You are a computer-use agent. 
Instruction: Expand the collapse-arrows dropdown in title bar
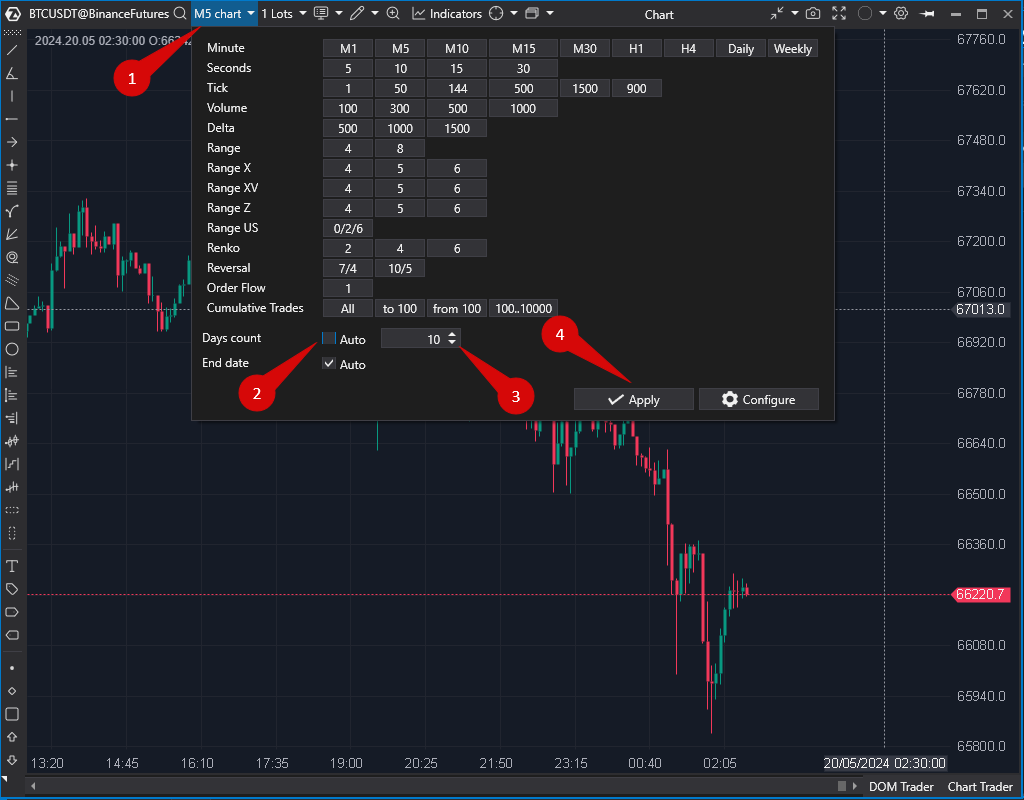coord(795,13)
